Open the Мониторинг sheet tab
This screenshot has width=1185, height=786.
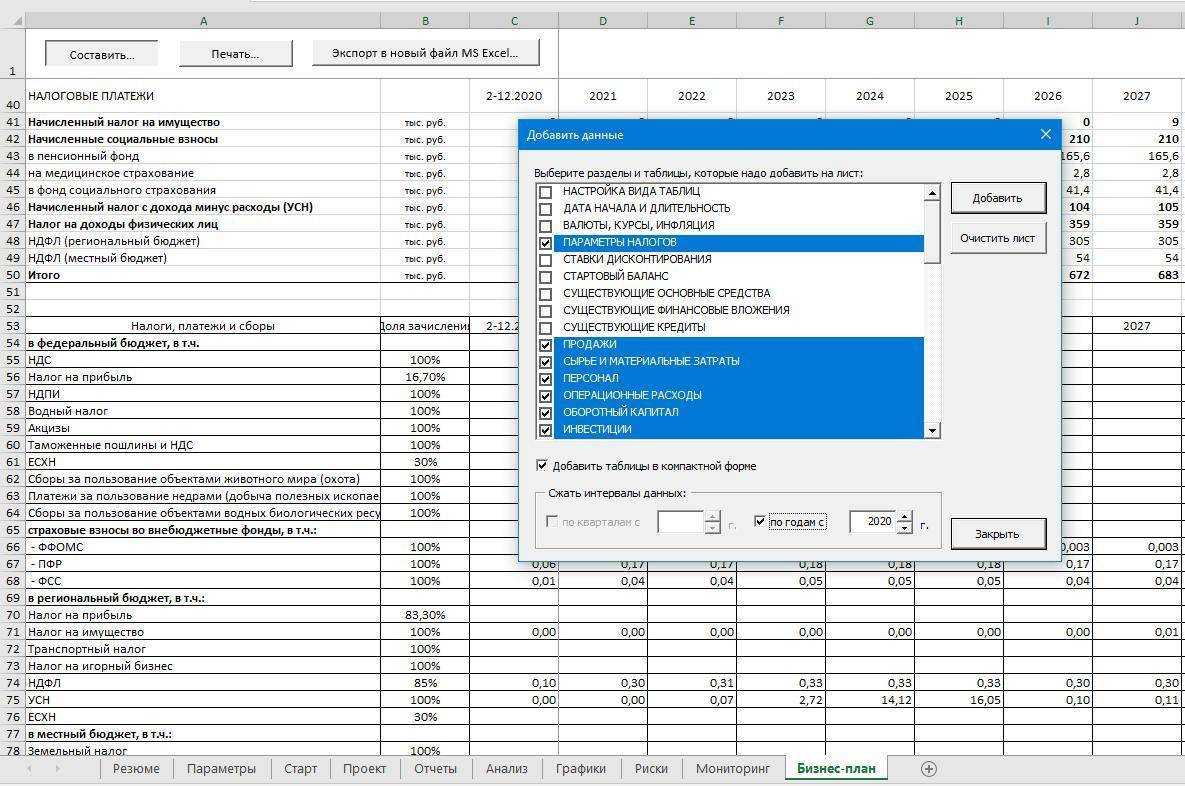[732, 769]
